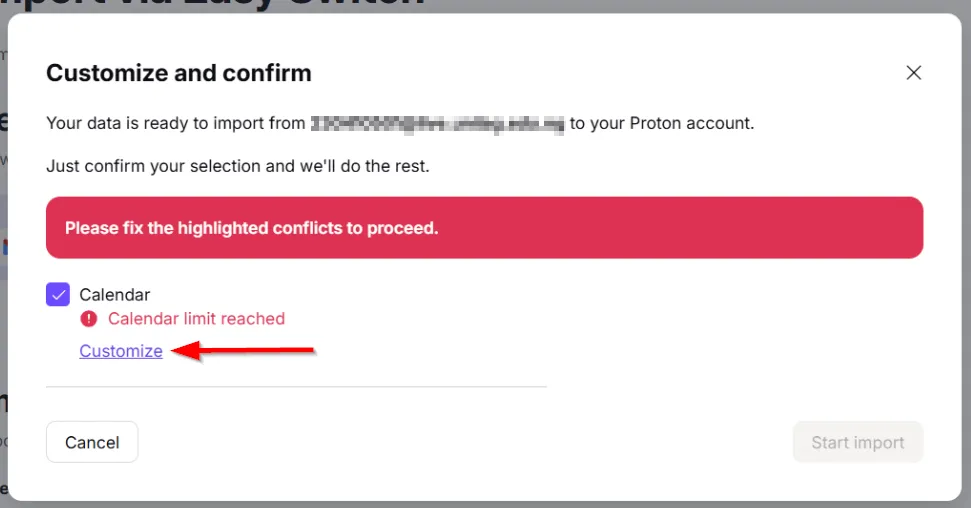The width and height of the screenshot is (971, 508).
Task: Click 'Your data is ready to import' text
Action: [x=175, y=124]
